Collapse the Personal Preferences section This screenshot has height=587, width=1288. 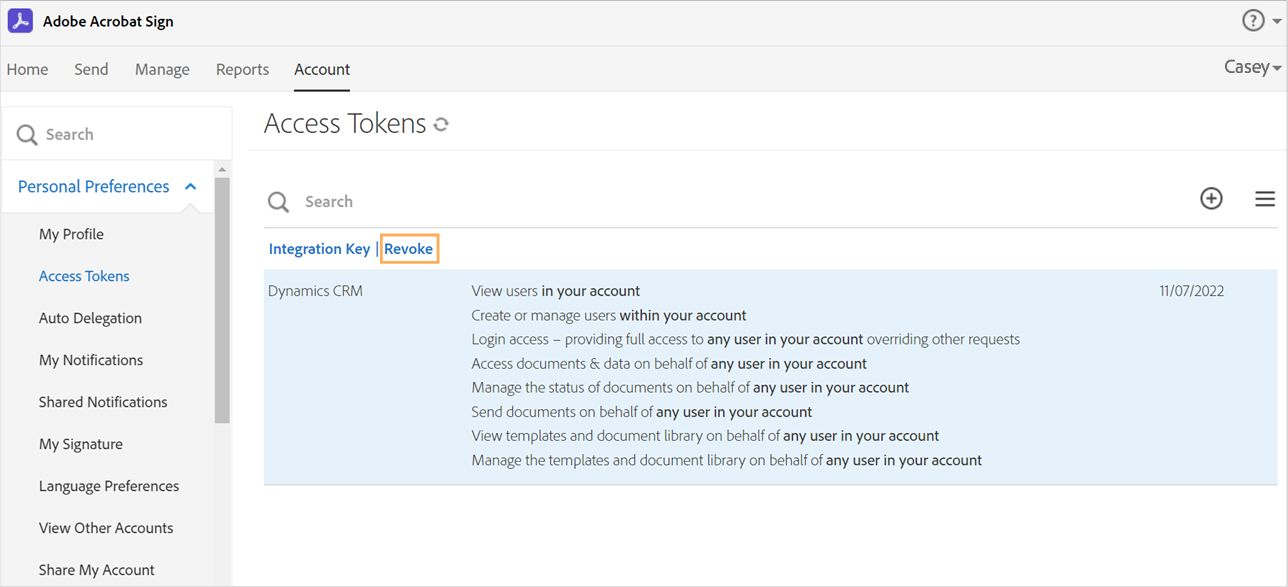click(x=190, y=187)
